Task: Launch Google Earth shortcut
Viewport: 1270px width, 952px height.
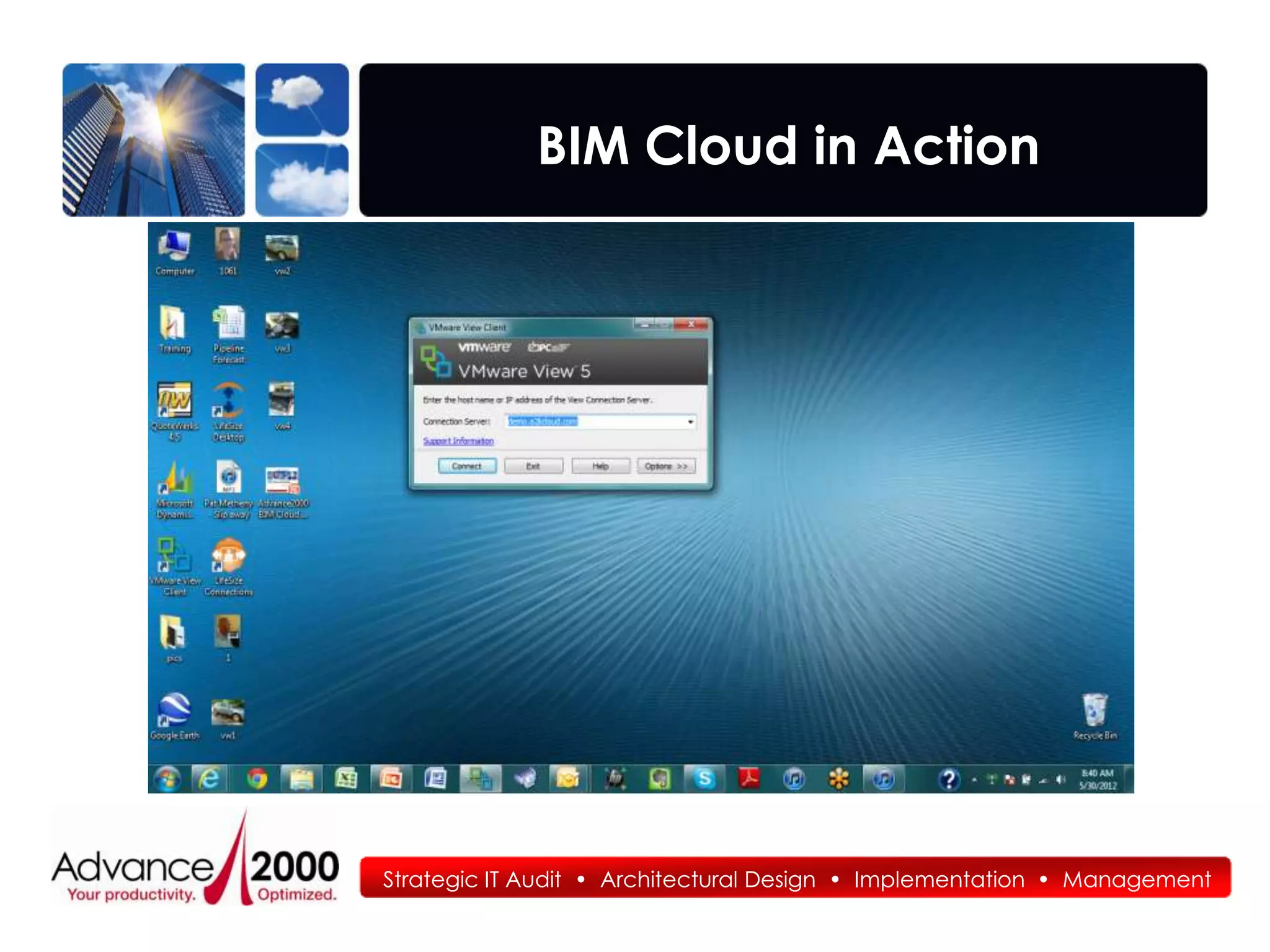Action: (174, 716)
